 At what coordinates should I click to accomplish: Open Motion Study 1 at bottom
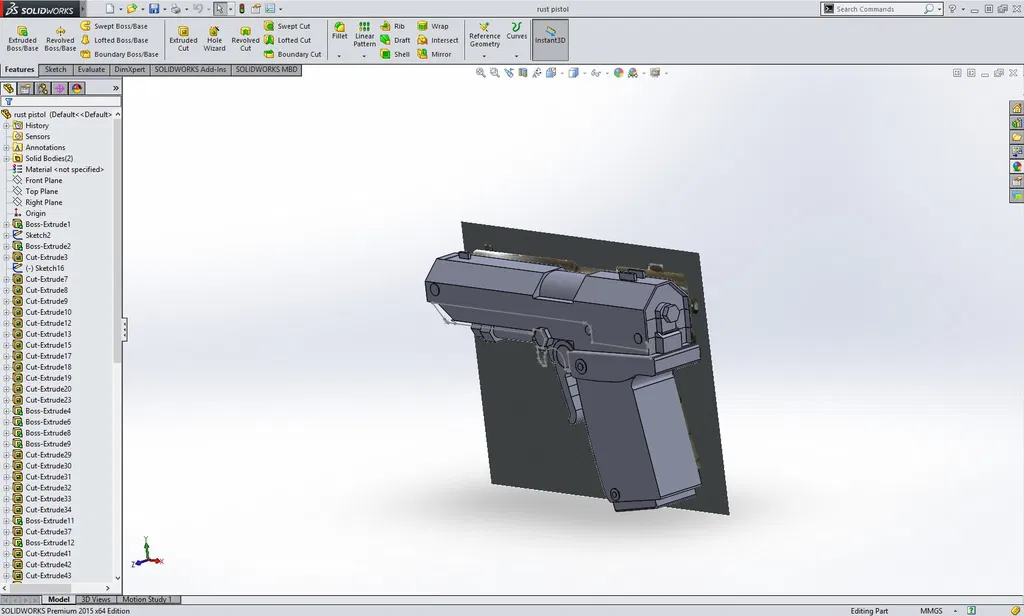click(148, 599)
